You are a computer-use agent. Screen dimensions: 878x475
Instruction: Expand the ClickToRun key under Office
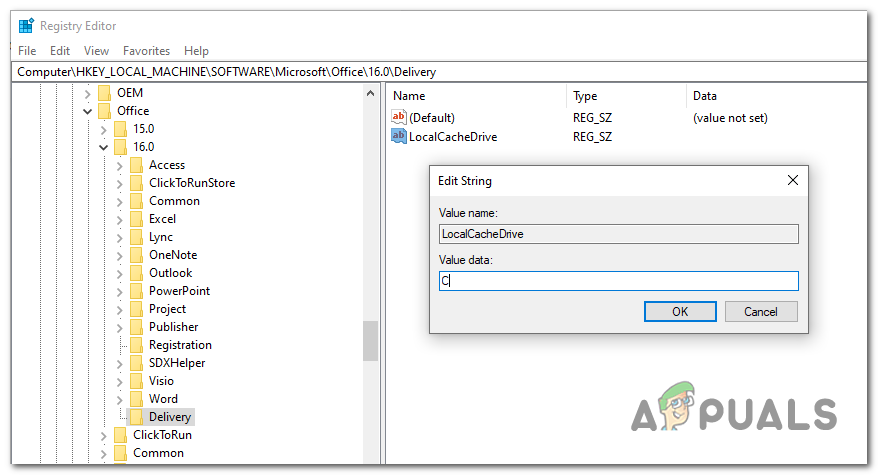(103, 435)
